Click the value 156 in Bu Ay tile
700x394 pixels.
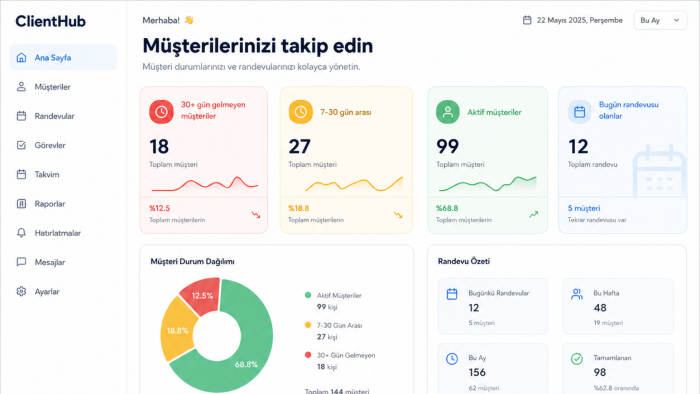477,372
